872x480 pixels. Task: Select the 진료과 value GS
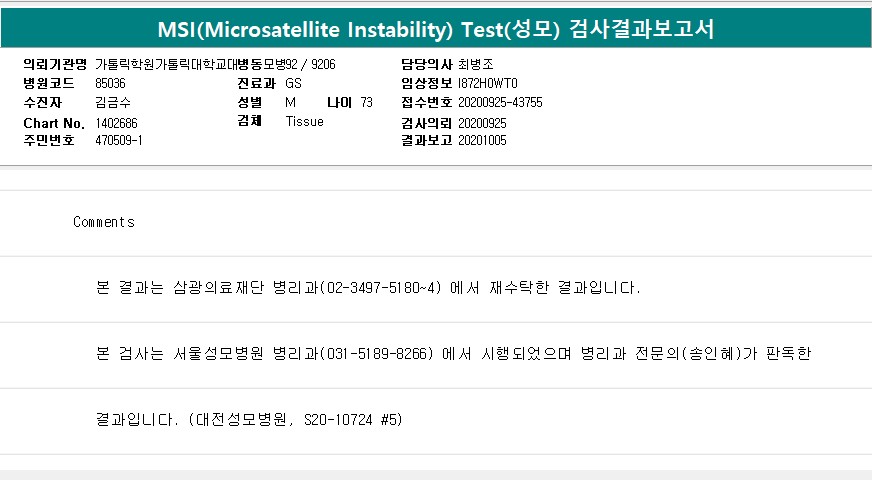pos(293,83)
